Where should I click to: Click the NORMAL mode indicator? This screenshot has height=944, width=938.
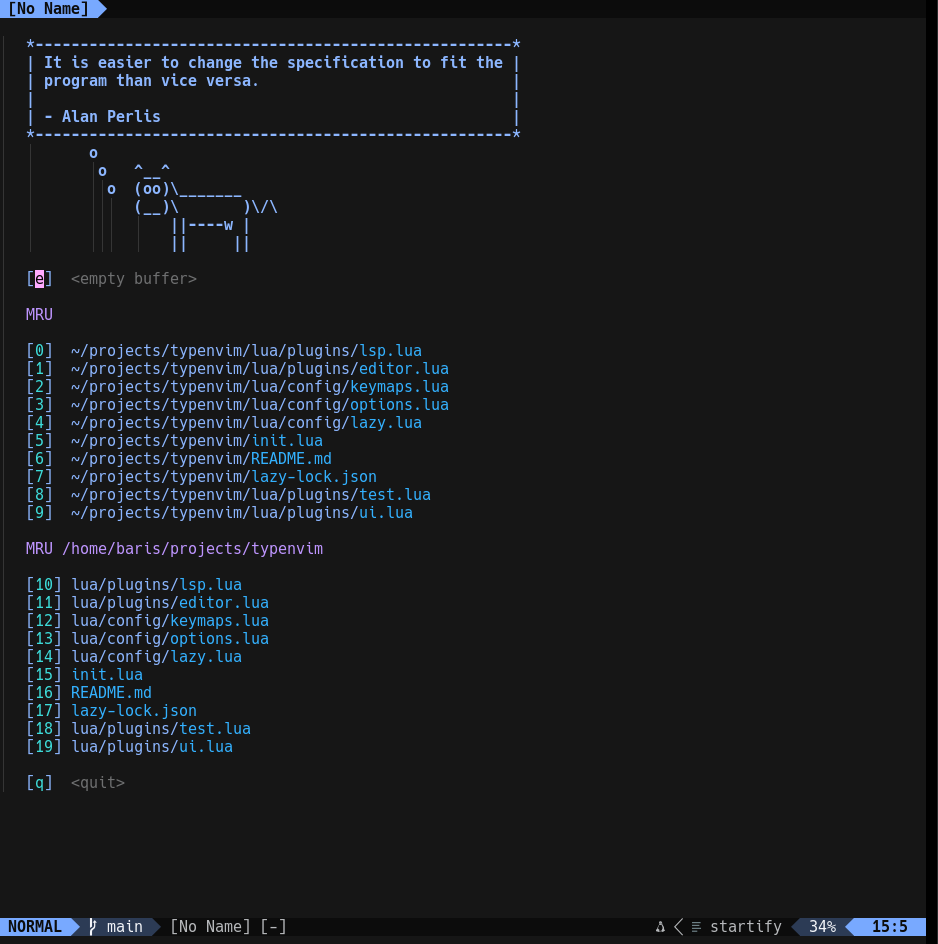tap(35, 926)
